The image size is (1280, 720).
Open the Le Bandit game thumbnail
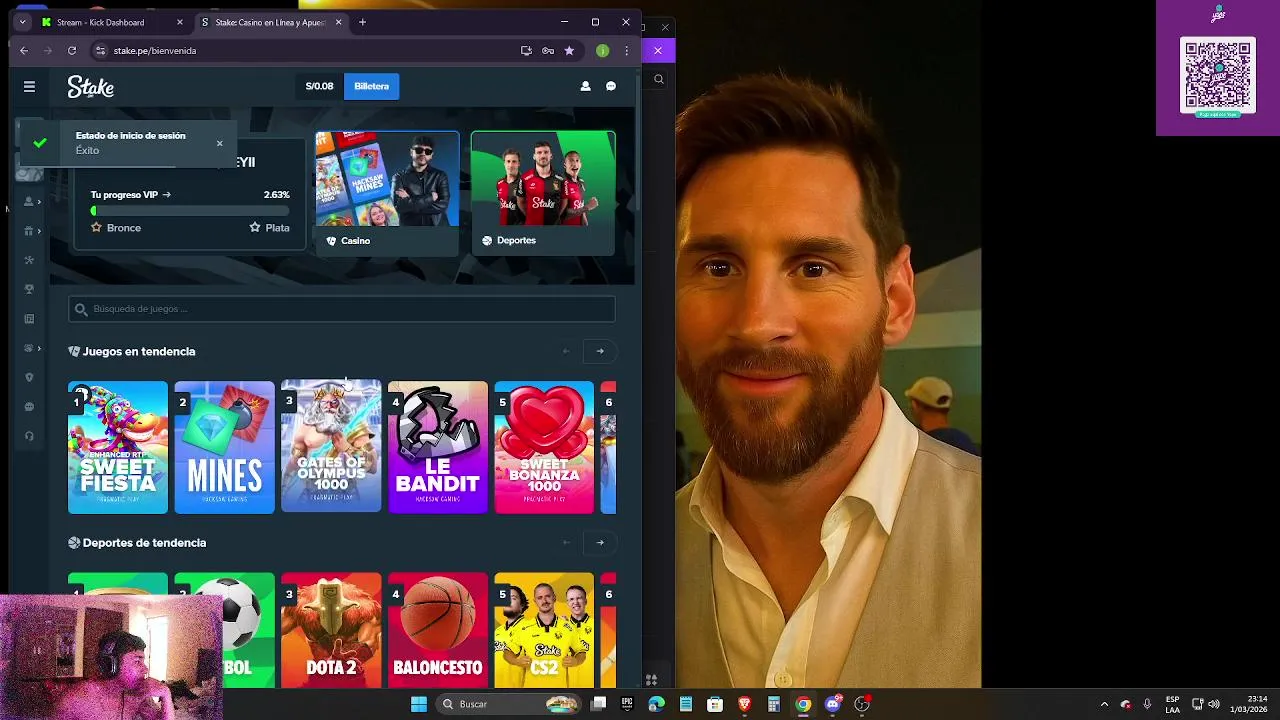point(438,447)
